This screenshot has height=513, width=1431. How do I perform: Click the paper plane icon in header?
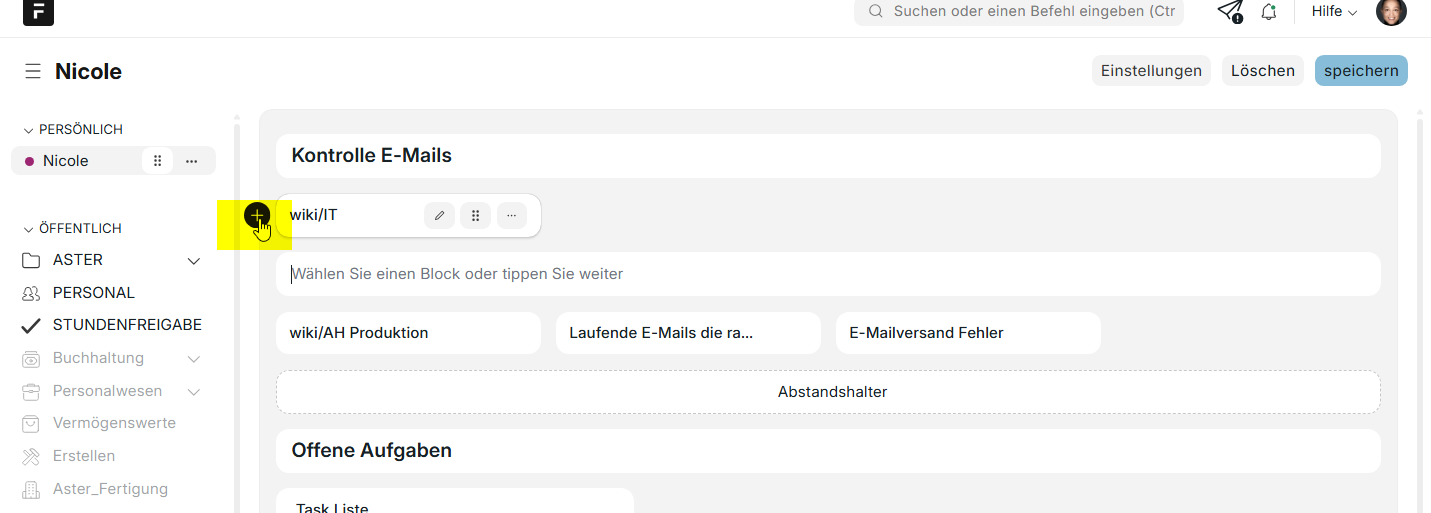(1229, 12)
